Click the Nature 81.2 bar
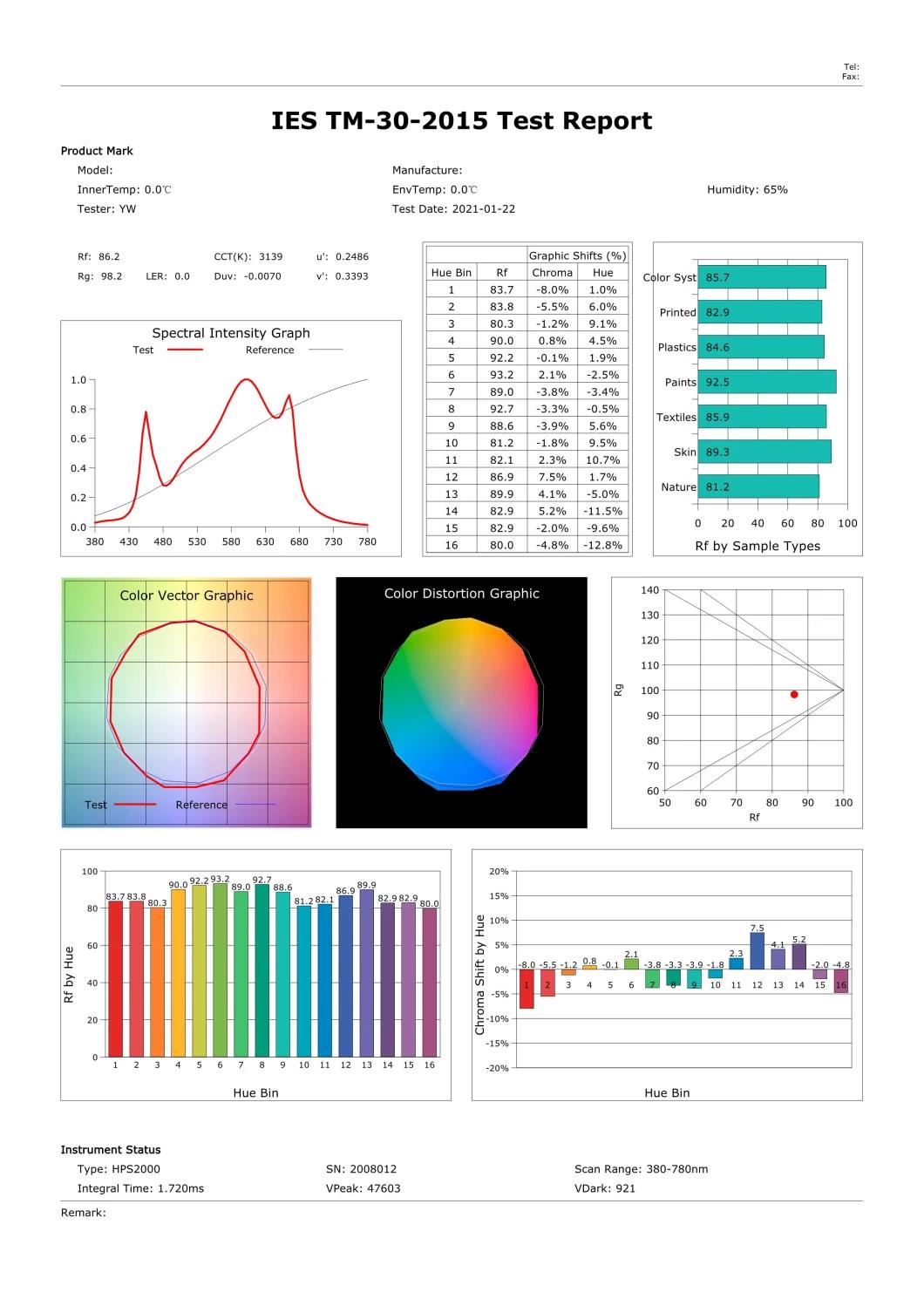 [x=758, y=486]
